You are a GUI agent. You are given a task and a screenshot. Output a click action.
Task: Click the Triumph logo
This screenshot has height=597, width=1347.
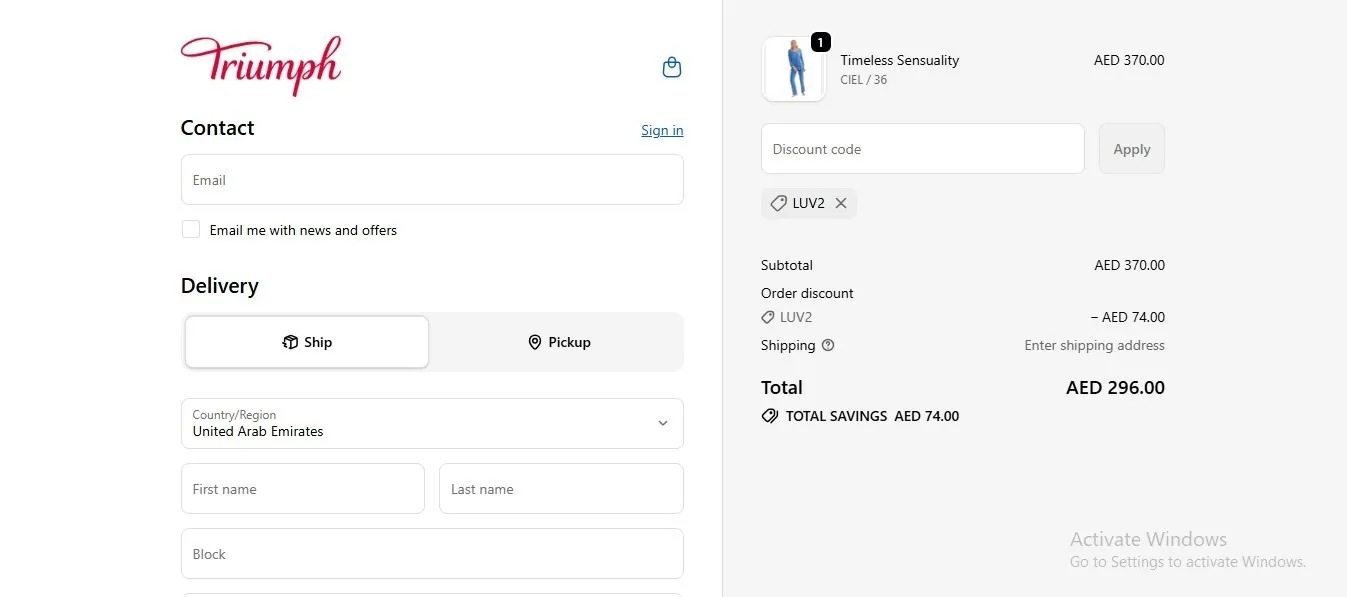(x=261, y=66)
